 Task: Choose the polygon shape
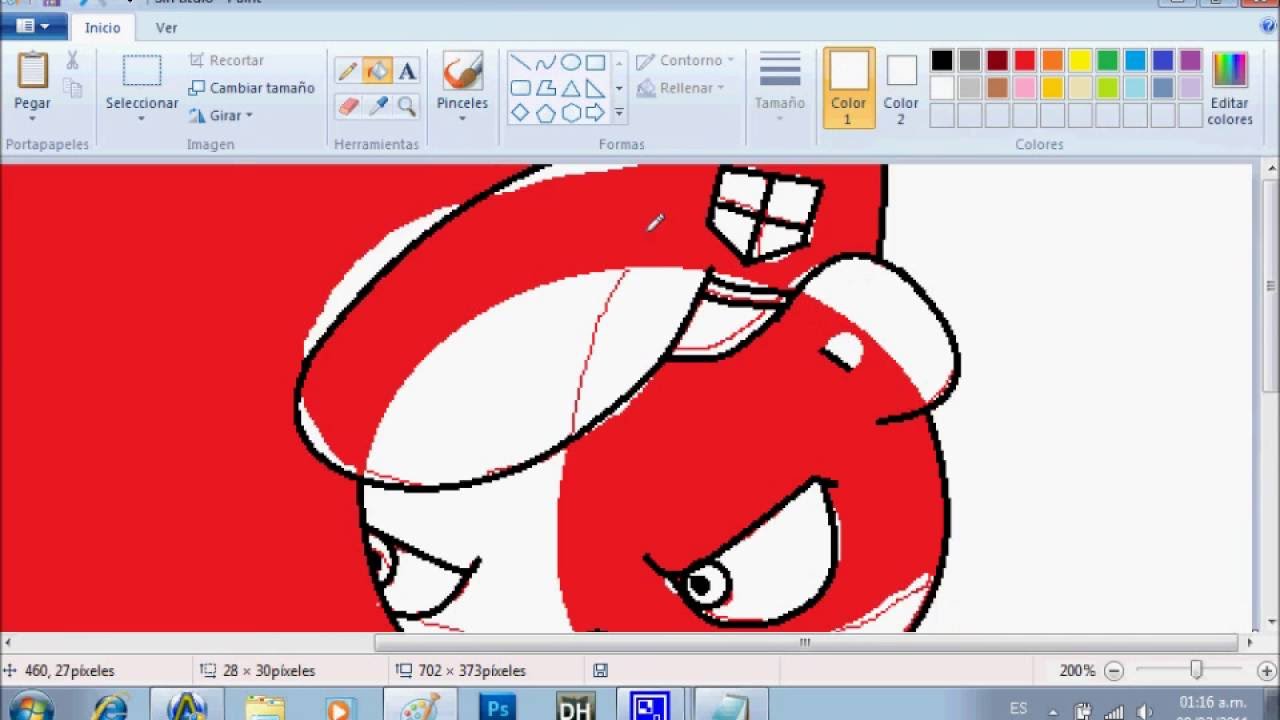545,88
